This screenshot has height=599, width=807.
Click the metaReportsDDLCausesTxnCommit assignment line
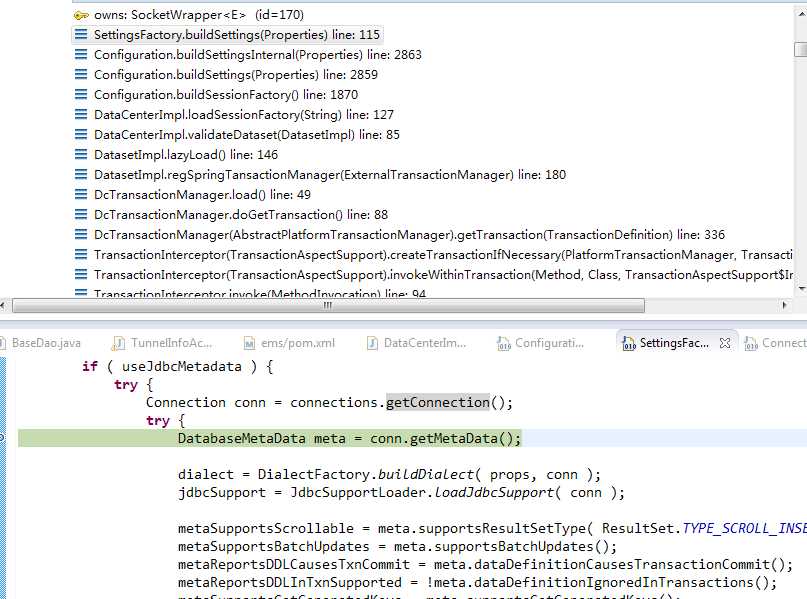point(485,565)
